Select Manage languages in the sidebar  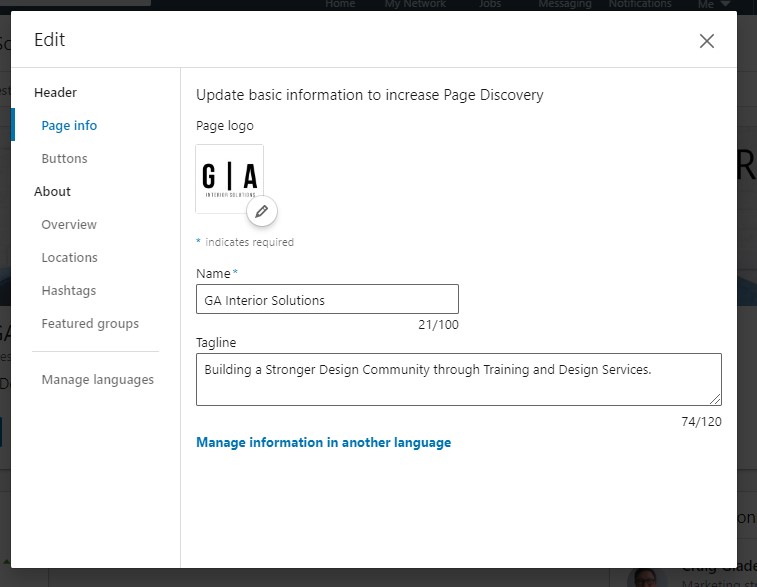coord(97,380)
